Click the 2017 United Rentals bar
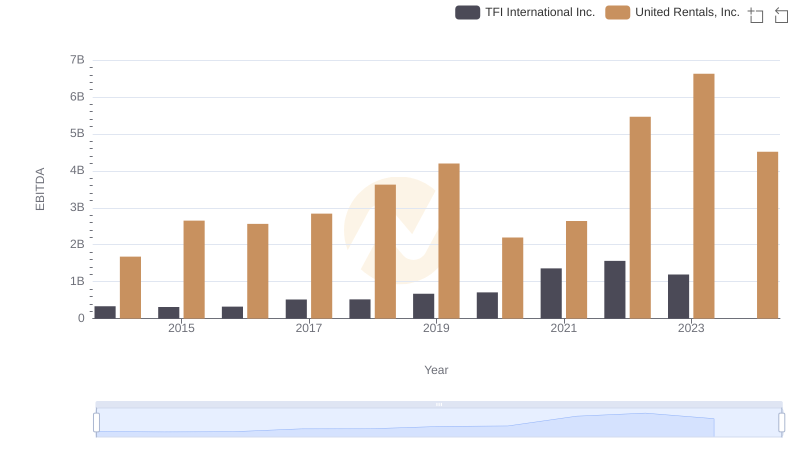 pyautogui.click(x=321, y=266)
